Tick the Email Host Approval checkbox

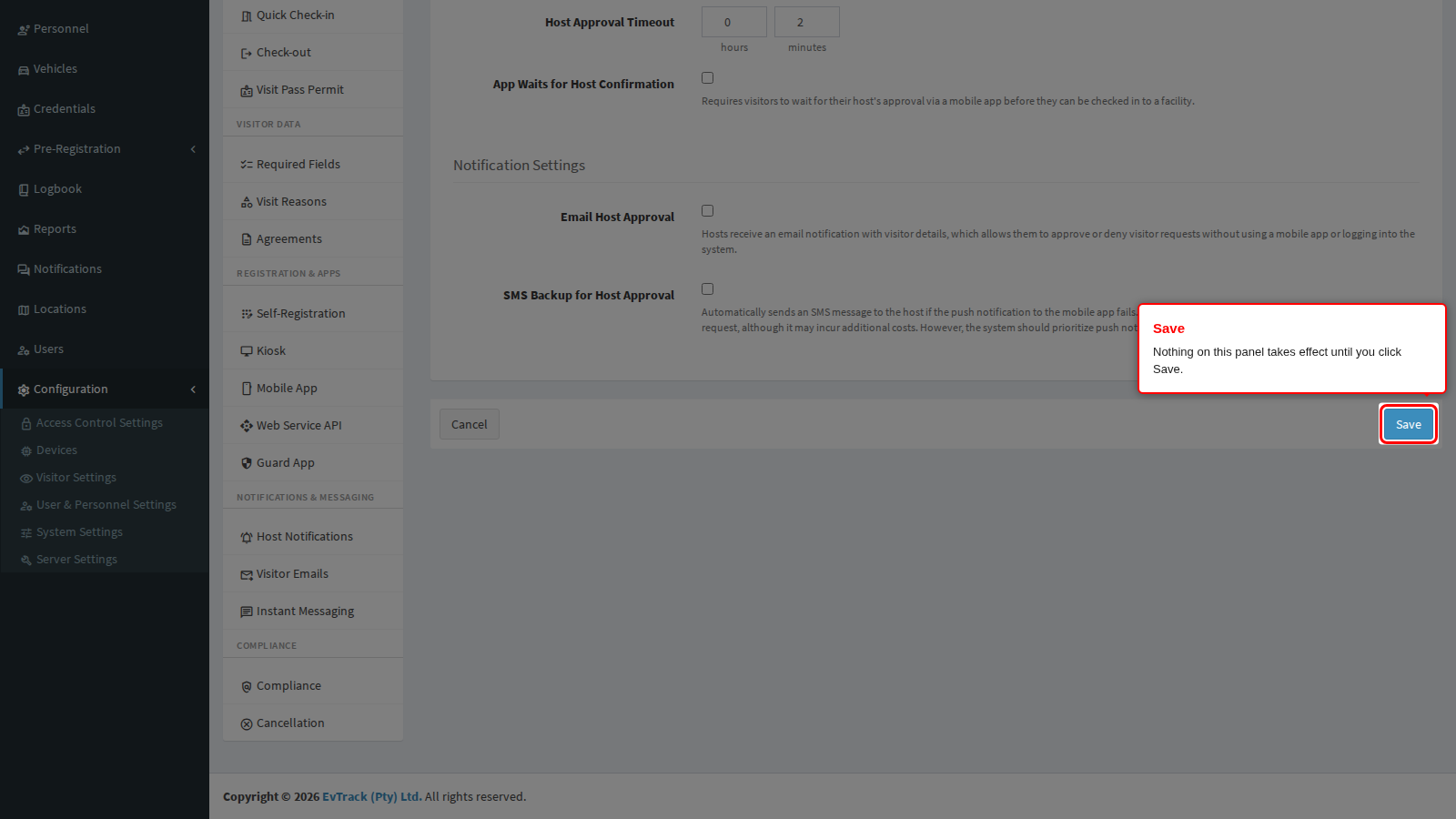click(x=707, y=211)
